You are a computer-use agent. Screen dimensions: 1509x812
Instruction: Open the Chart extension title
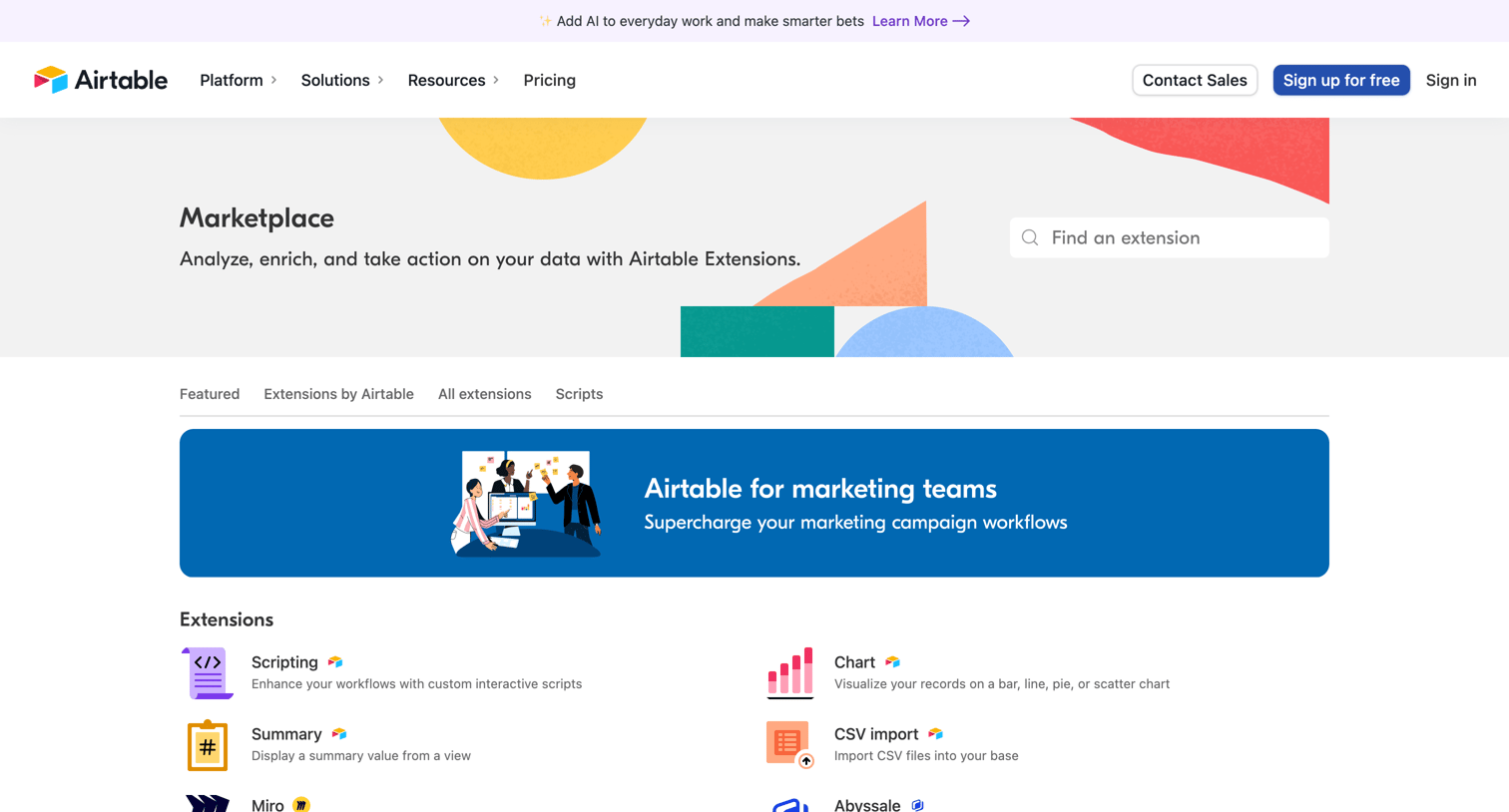click(854, 662)
